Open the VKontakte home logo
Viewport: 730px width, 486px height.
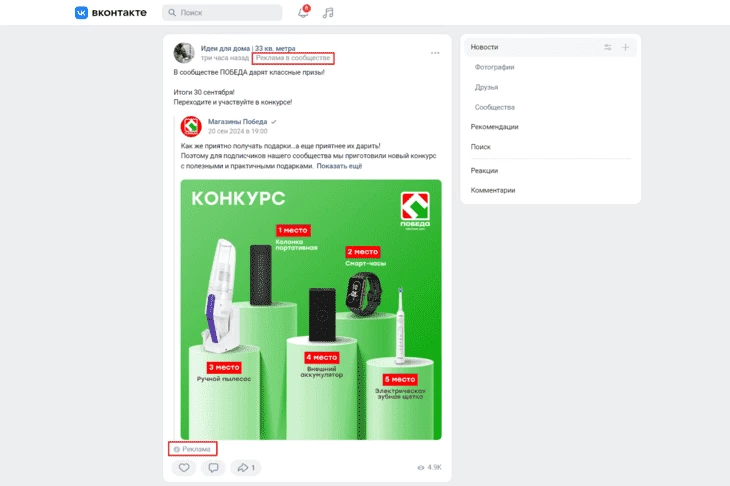coord(111,13)
